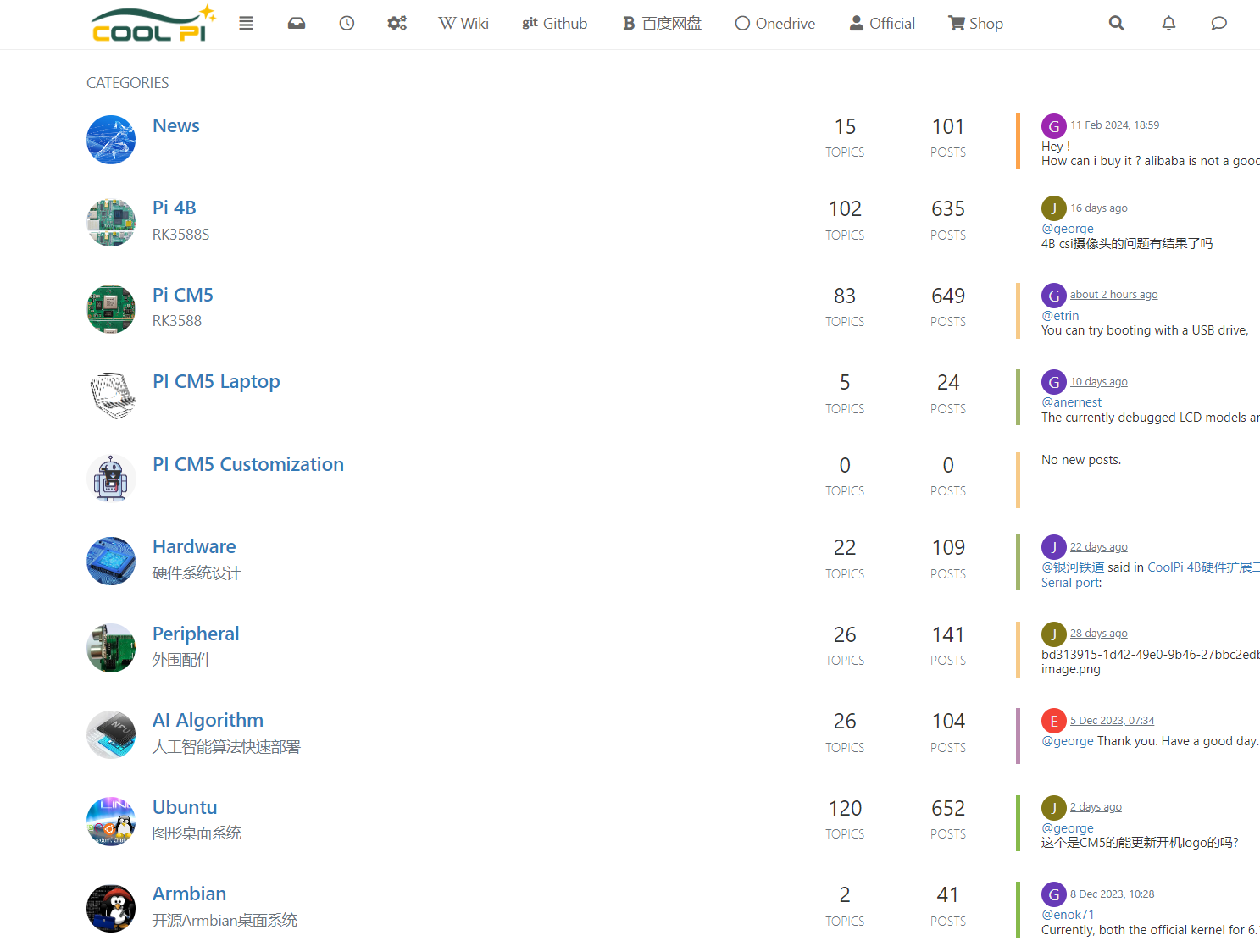Click the PI CM5 Customization robot icon
Image resolution: width=1260 pixels, height=952 pixels.
coord(111,479)
